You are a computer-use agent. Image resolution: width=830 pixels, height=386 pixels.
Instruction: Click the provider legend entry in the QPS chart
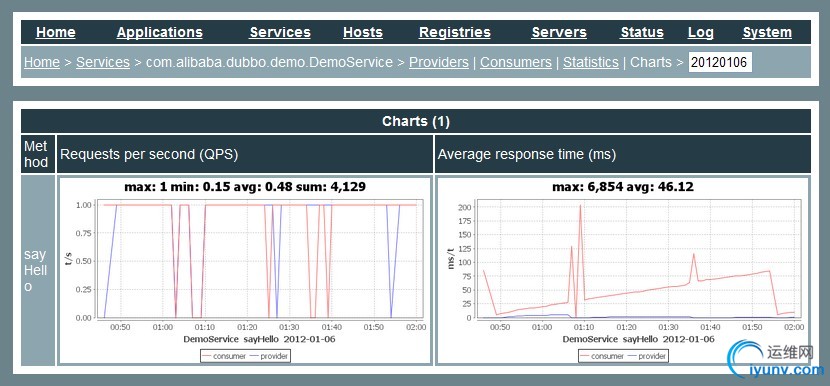tap(268, 356)
